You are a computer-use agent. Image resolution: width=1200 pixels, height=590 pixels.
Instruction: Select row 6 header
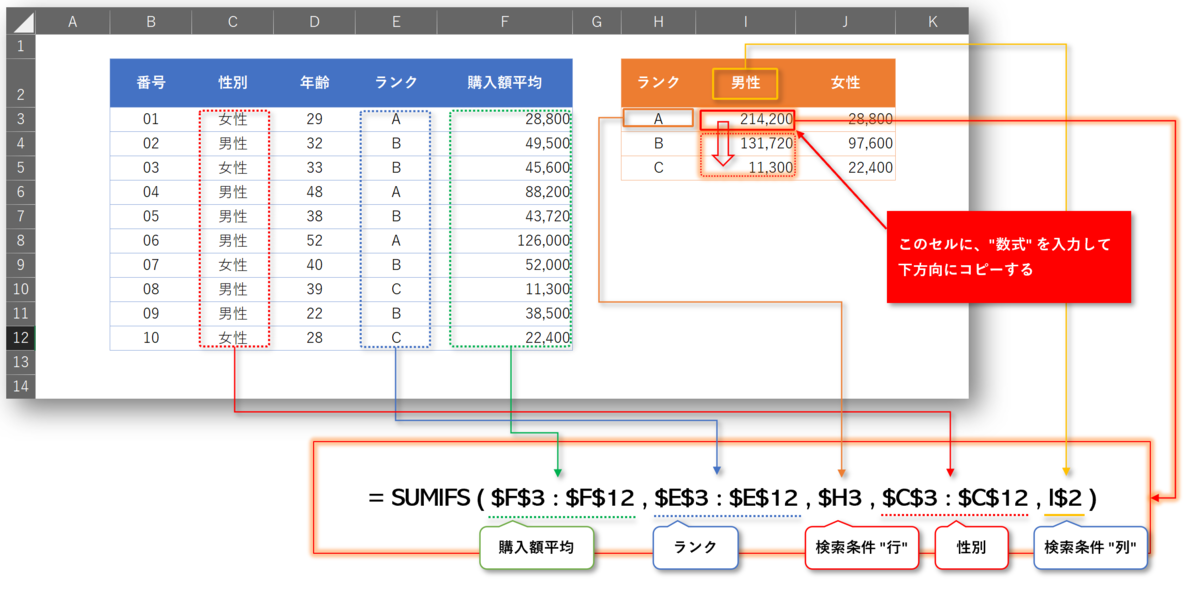click(21, 192)
